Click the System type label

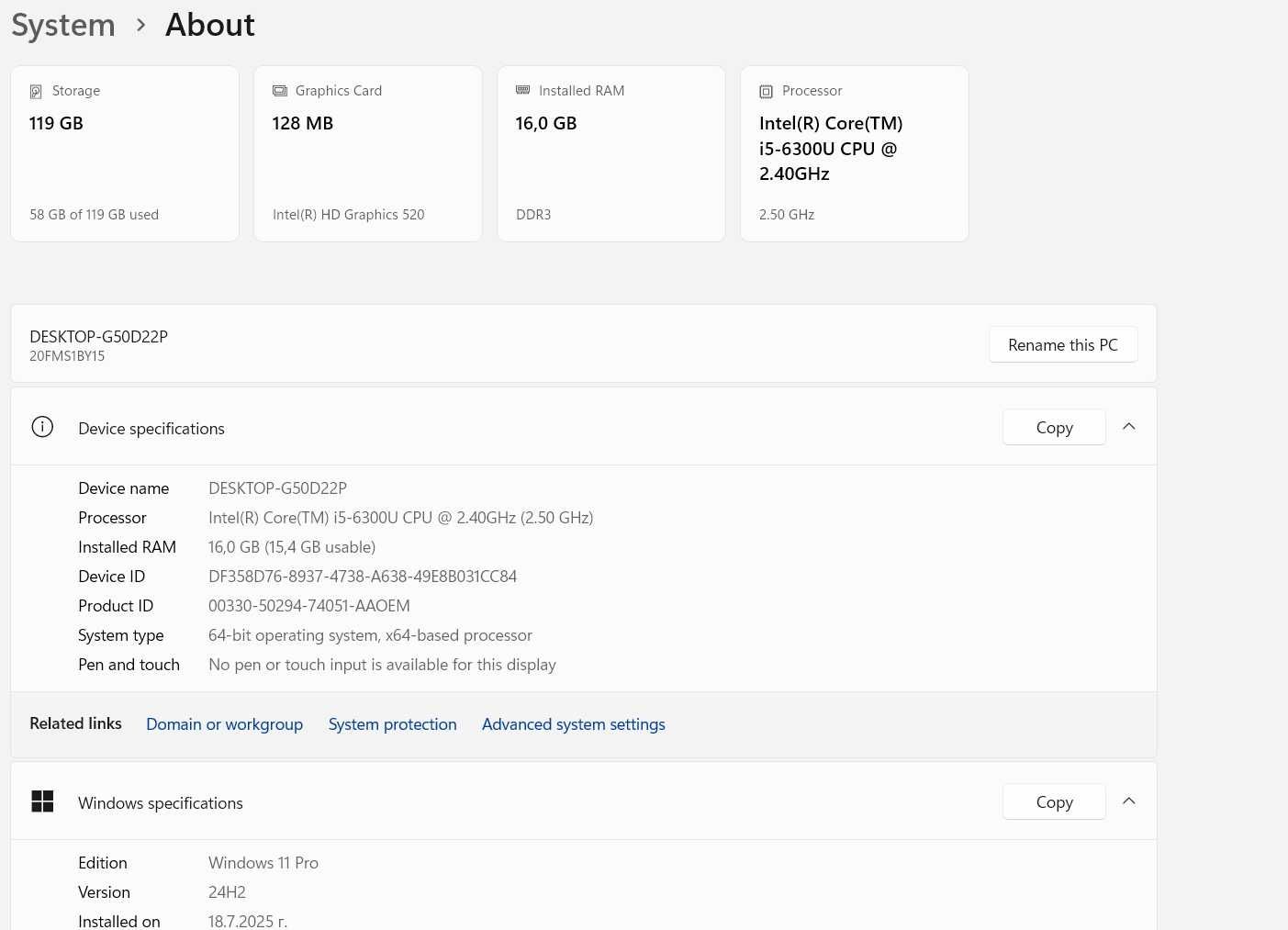coord(120,635)
